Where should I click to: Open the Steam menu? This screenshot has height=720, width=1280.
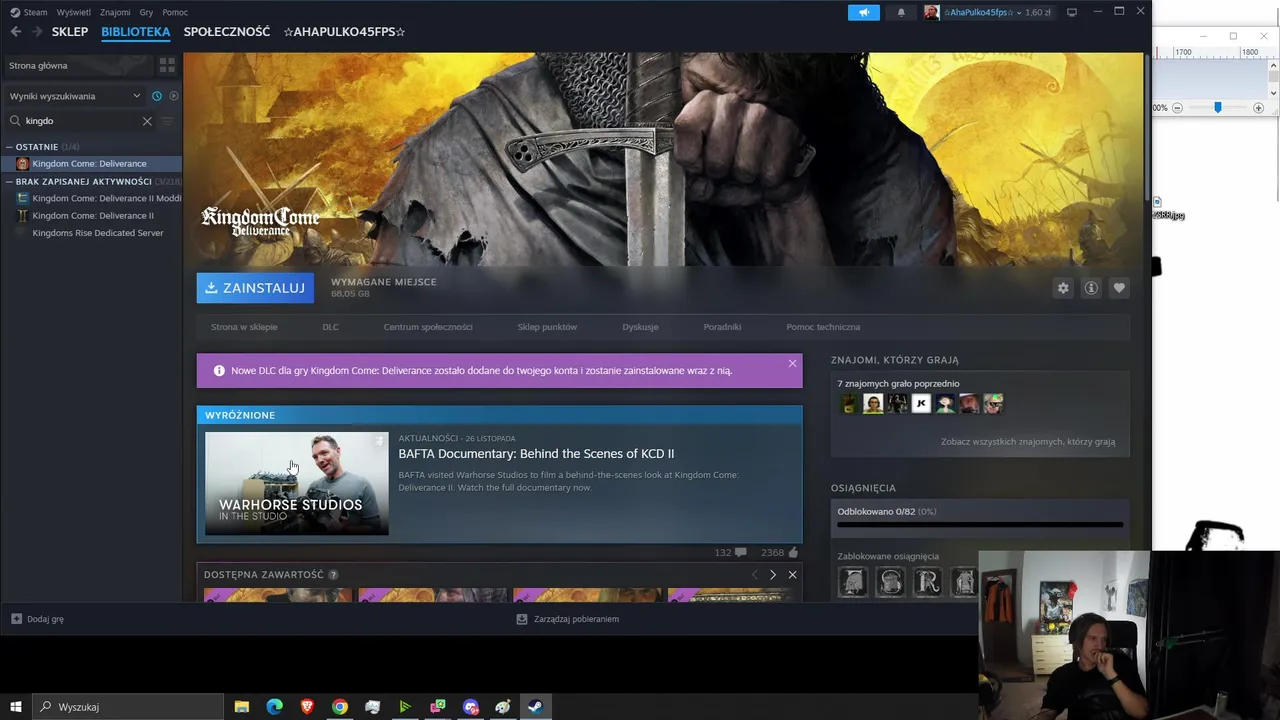click(29, 12)
